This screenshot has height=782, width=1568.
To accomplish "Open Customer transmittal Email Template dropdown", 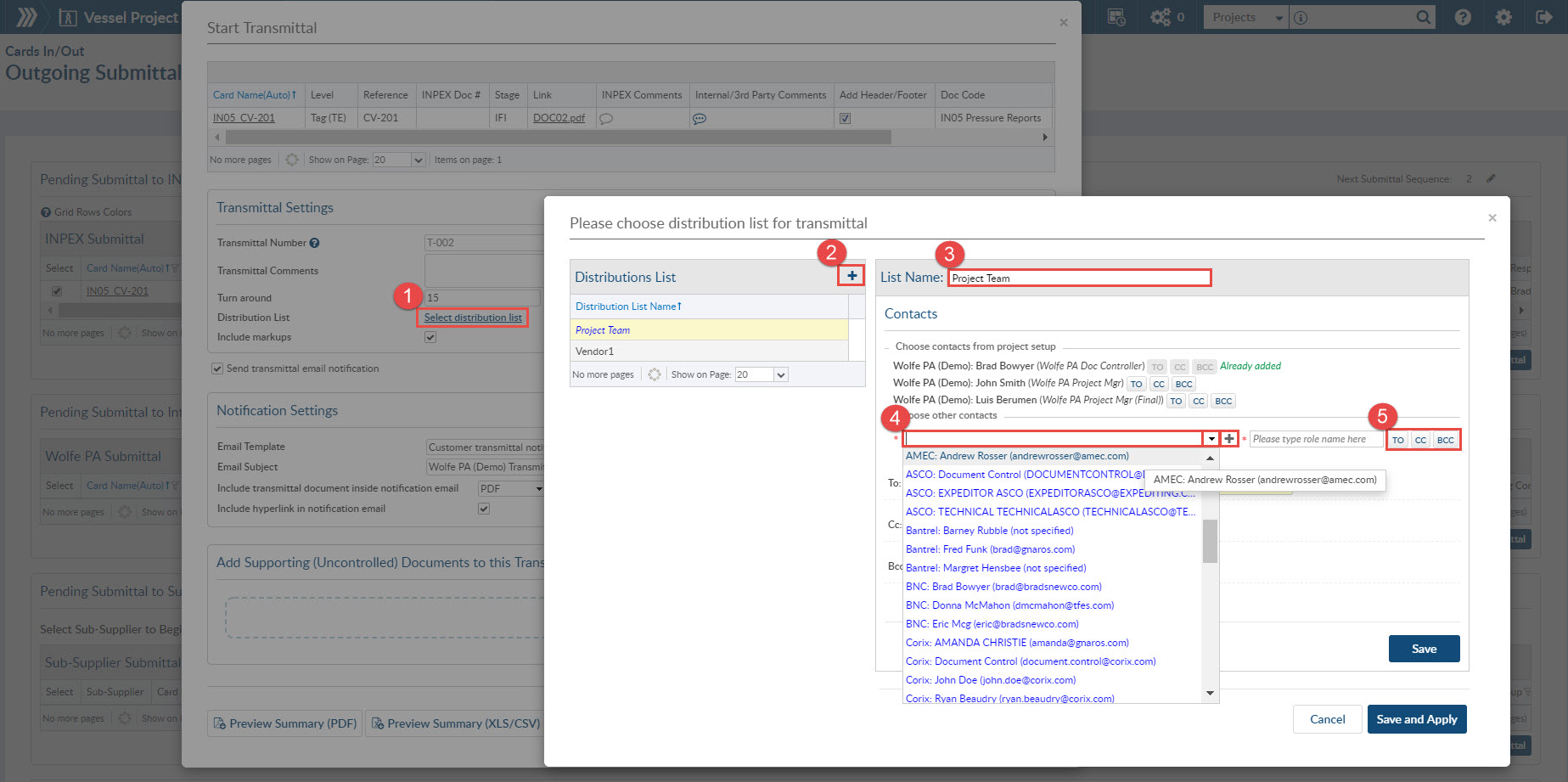I will pos(485,447).
